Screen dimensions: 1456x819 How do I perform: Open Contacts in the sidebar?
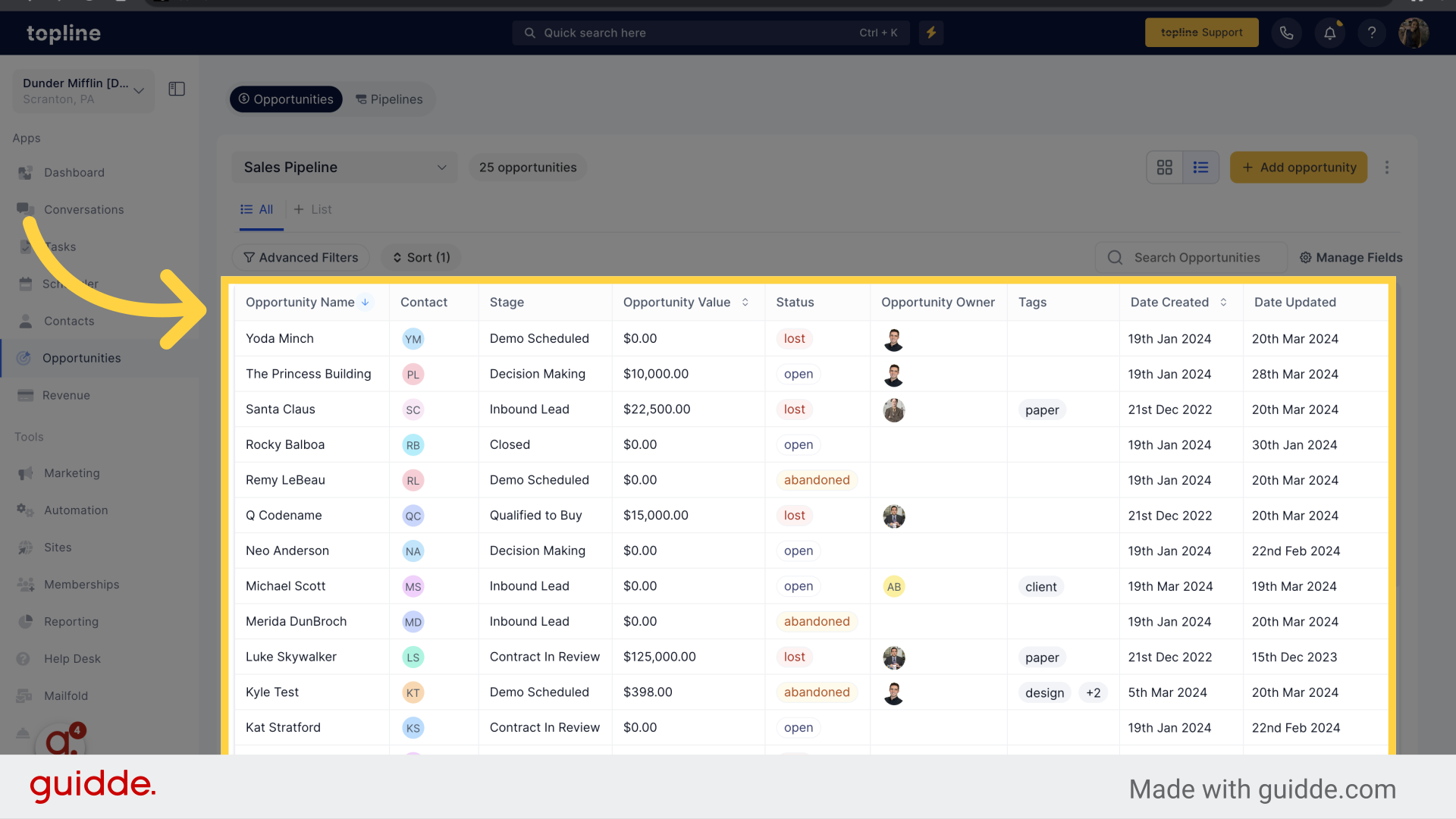click(x=69, y=322)
